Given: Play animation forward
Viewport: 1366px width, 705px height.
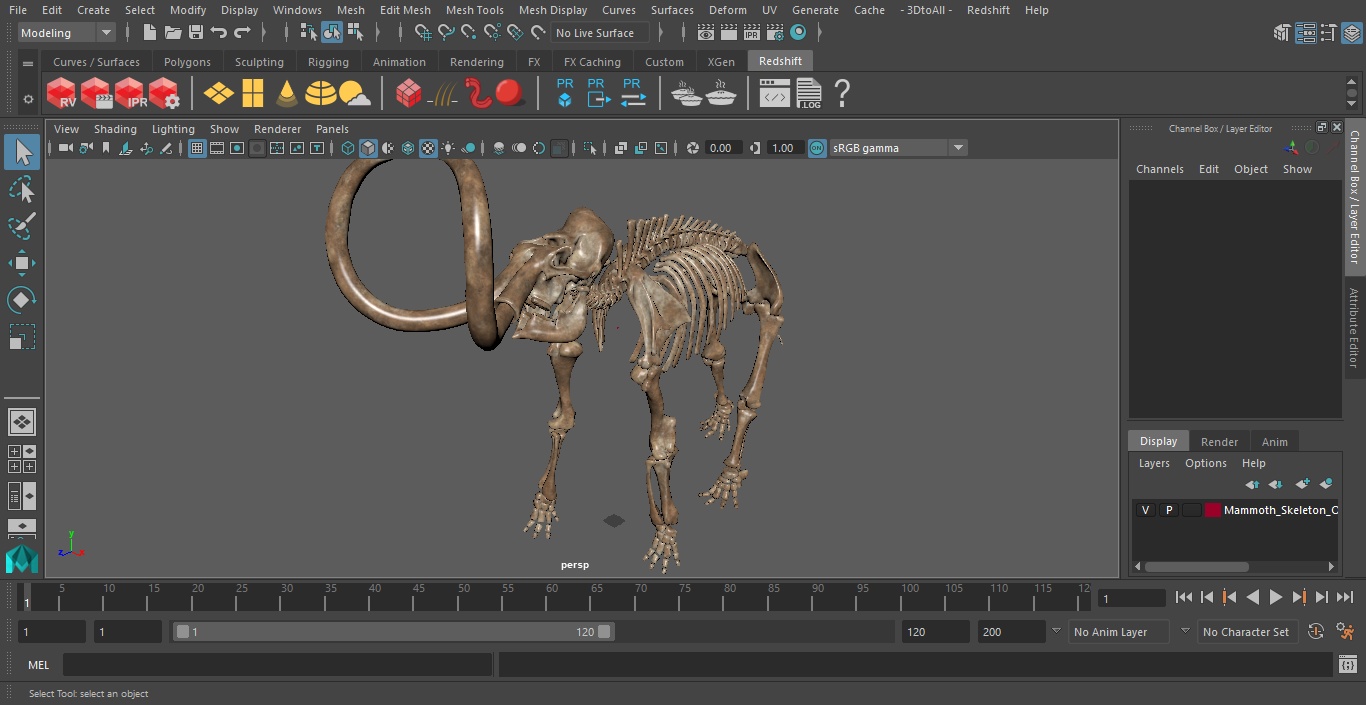Looking at the screenshot, I should click(x=1275, y=597).
